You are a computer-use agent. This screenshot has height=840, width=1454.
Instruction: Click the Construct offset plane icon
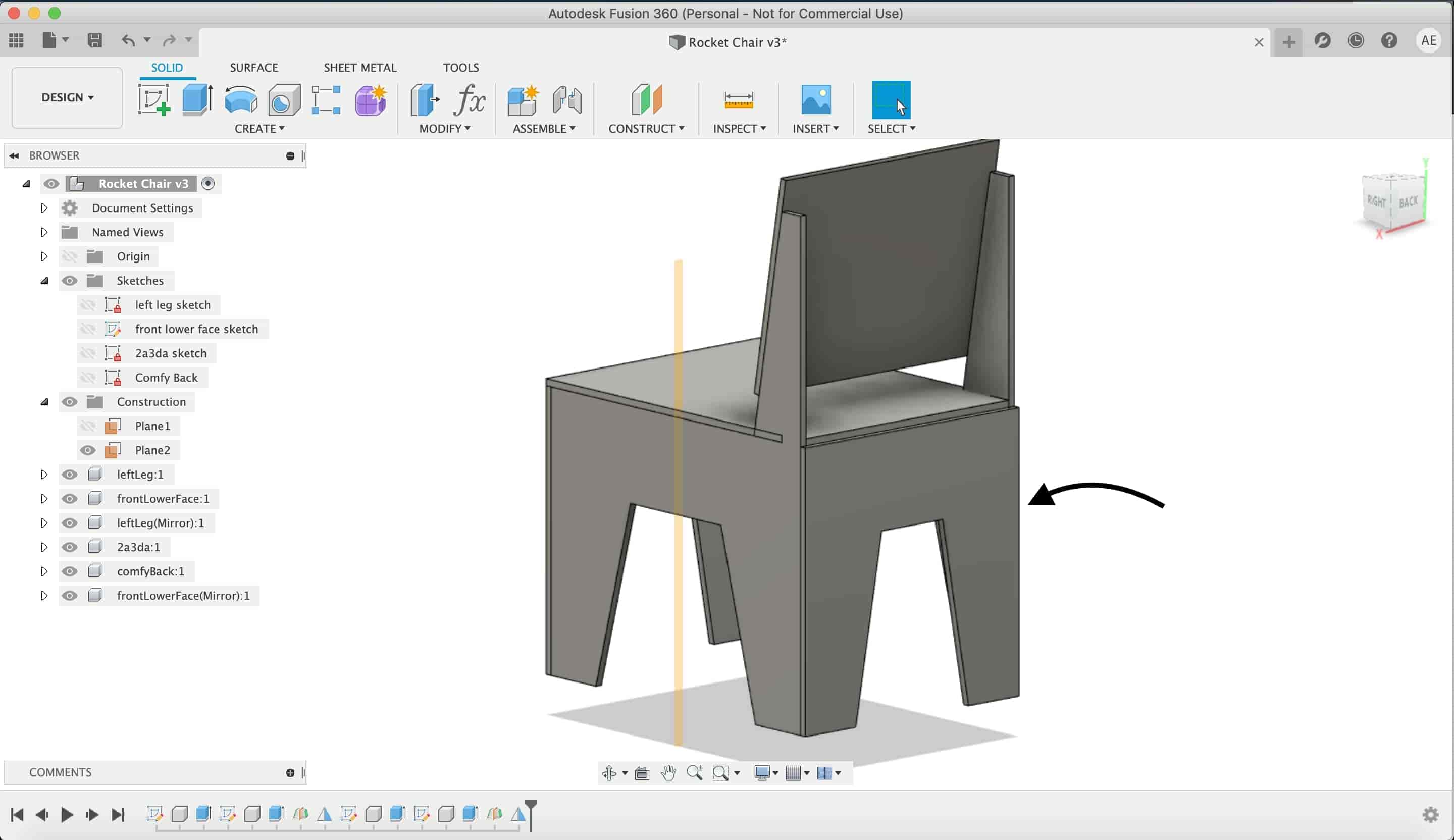coord(647,100)
